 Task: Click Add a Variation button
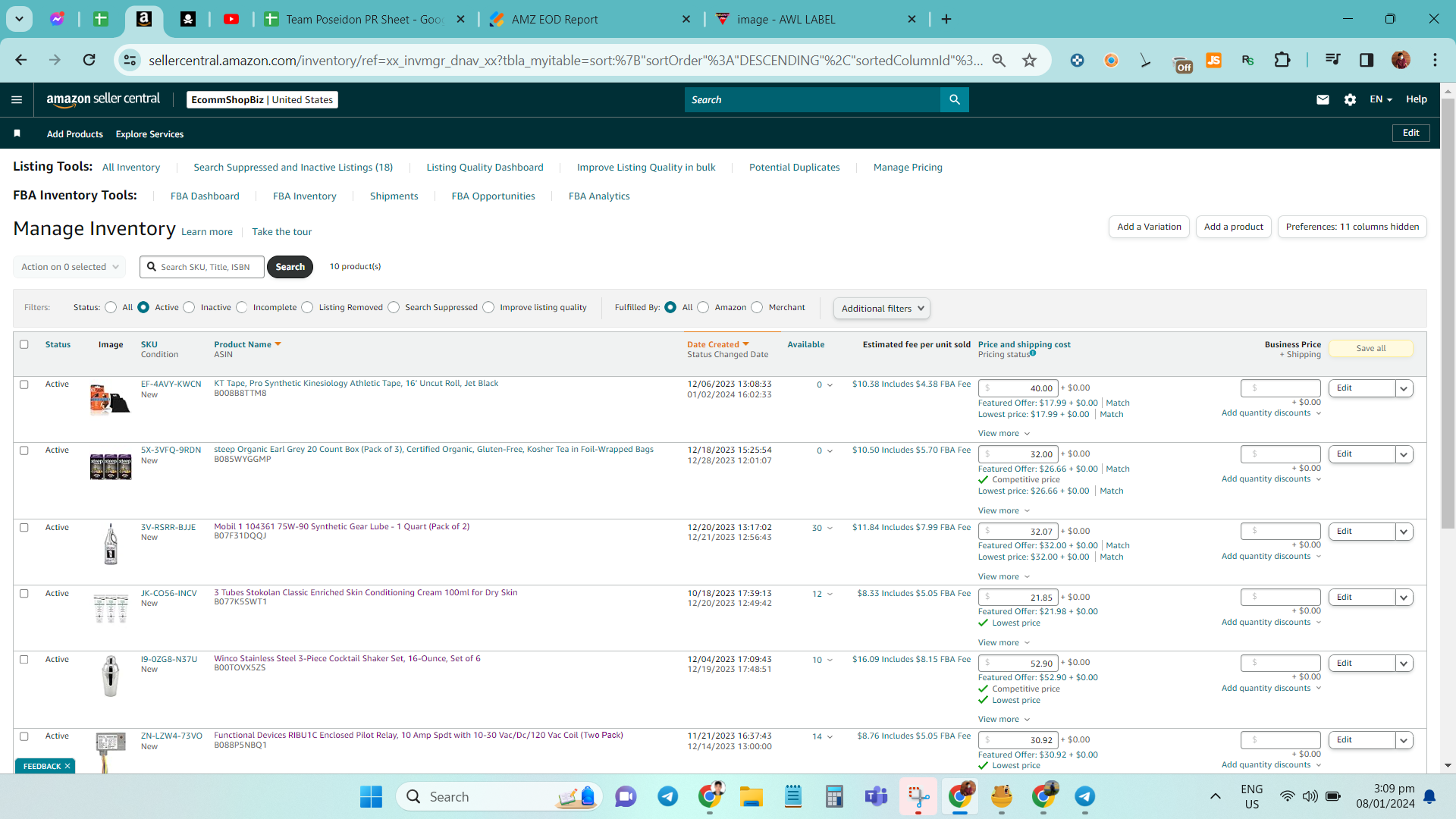tap(1149, 227)
